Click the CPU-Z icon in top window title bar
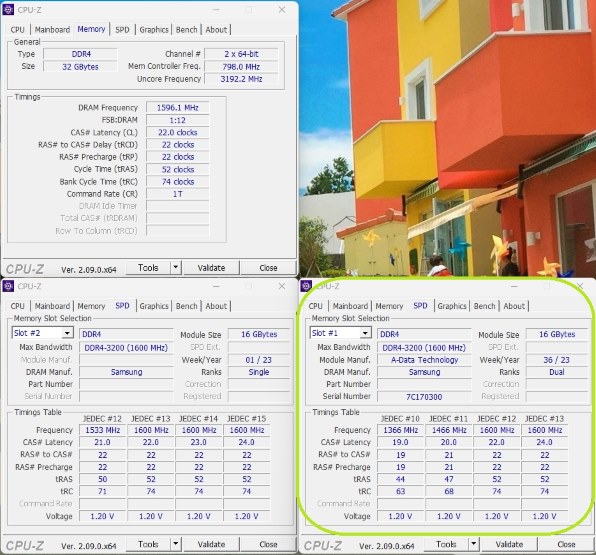The image size is (596, 555). (8, 10)
